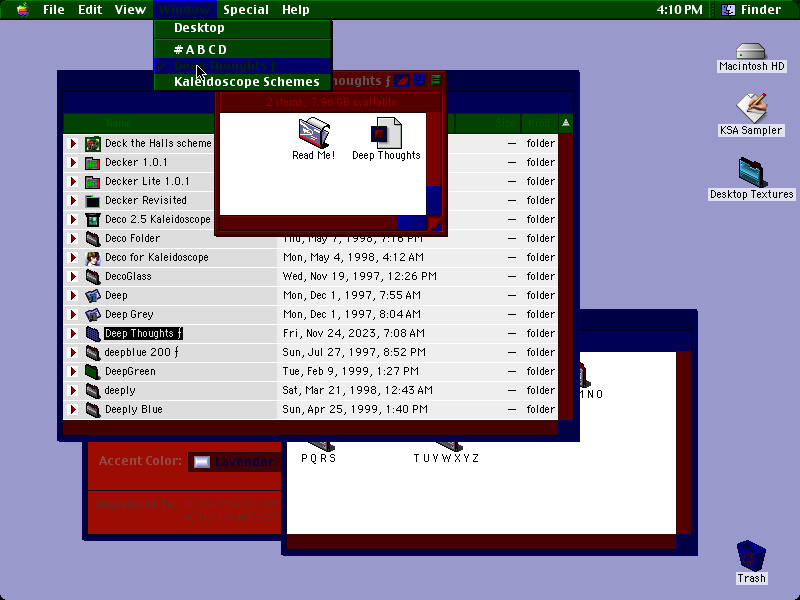This screenshot has height=600, width=800.
Task: Click the Deep Thoughts window horizontal scrollbar
Action: pos(323,223)
